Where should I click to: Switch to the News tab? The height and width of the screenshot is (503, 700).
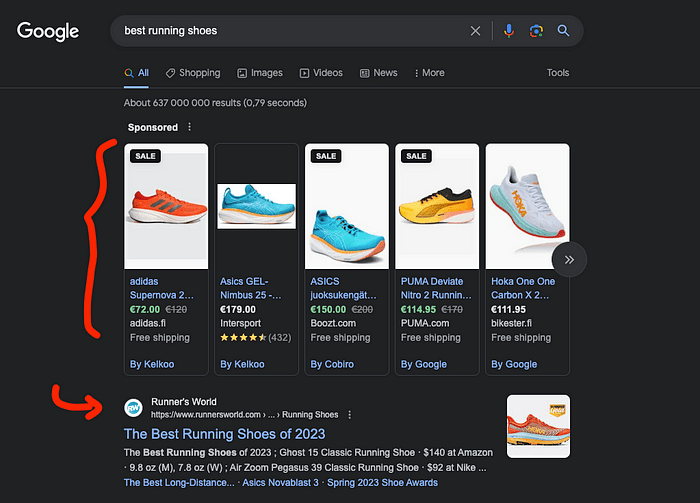click(379, 73)
